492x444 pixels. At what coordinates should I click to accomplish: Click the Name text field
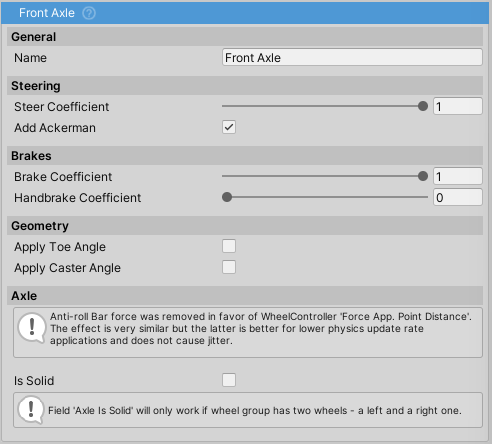point(352,57)
